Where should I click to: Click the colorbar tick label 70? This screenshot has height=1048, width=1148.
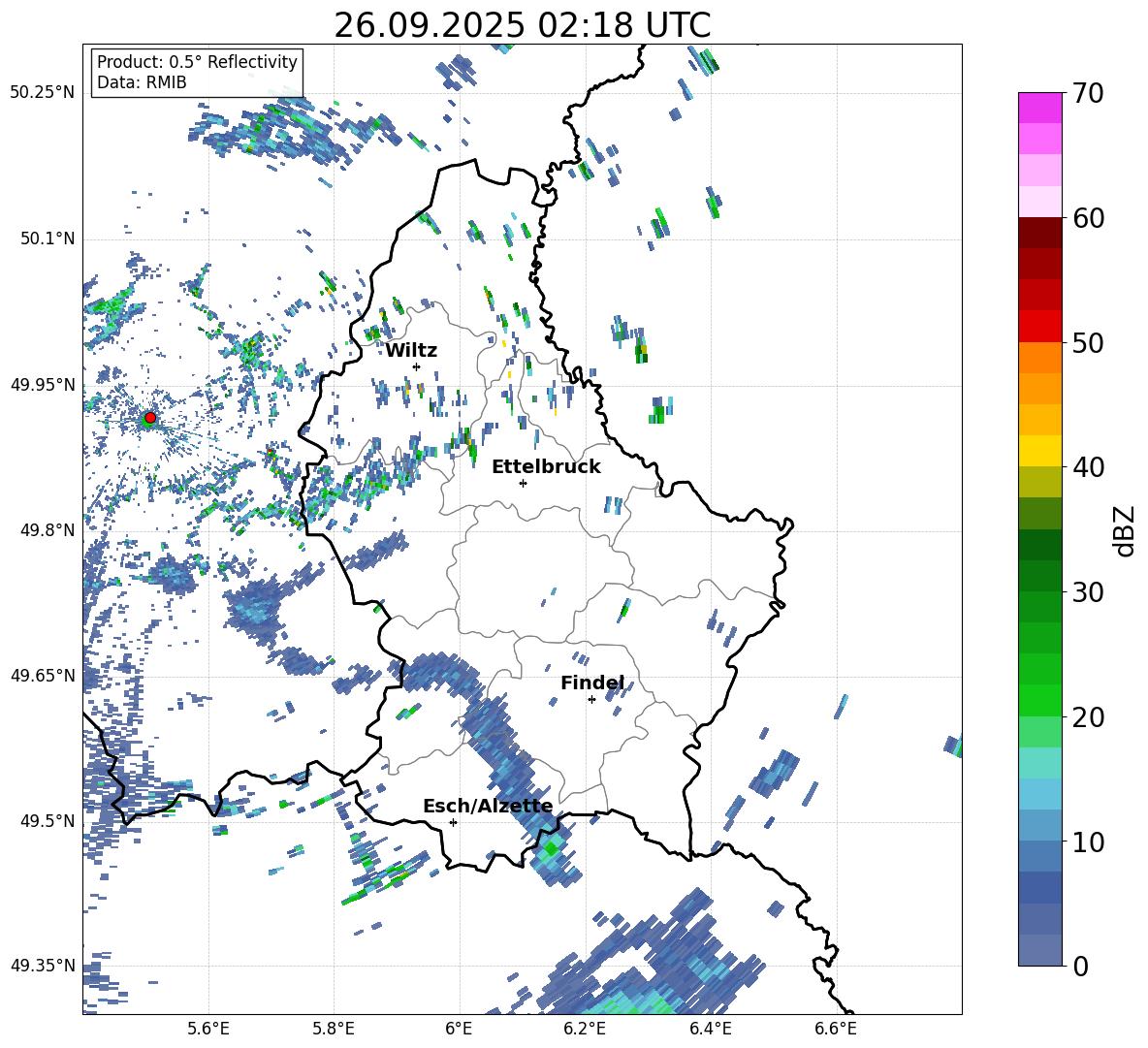(x=1088, y=94)
